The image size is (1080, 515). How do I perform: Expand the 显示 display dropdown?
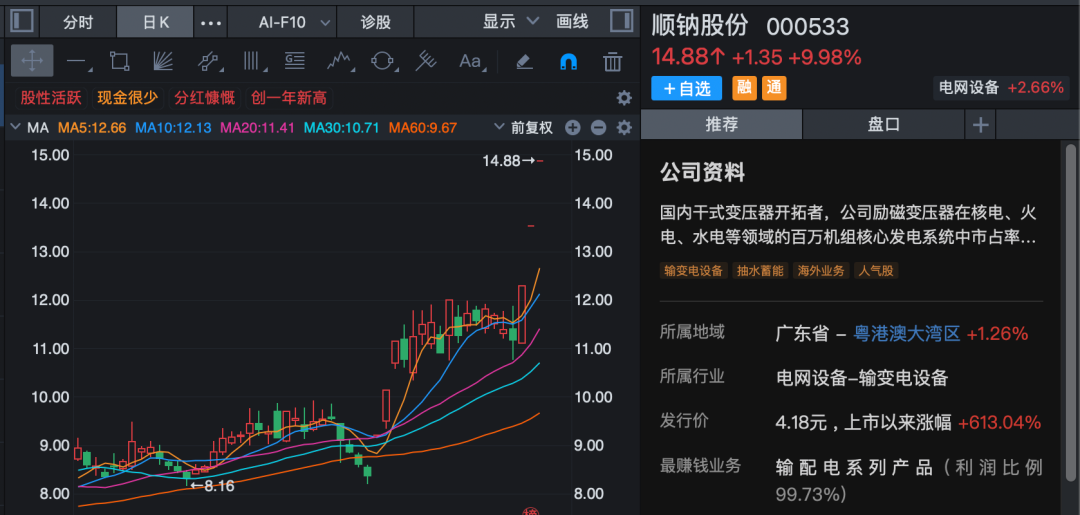(510, 21)
